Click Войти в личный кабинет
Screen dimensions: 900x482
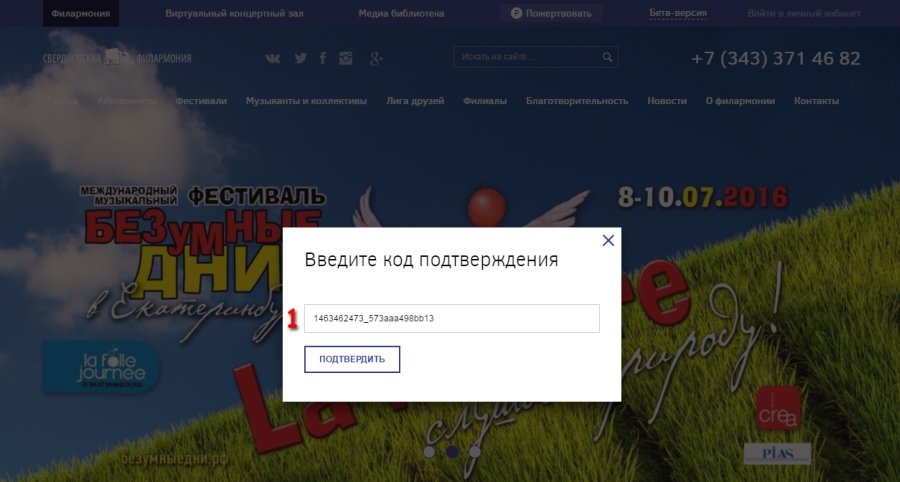[804, 13]
